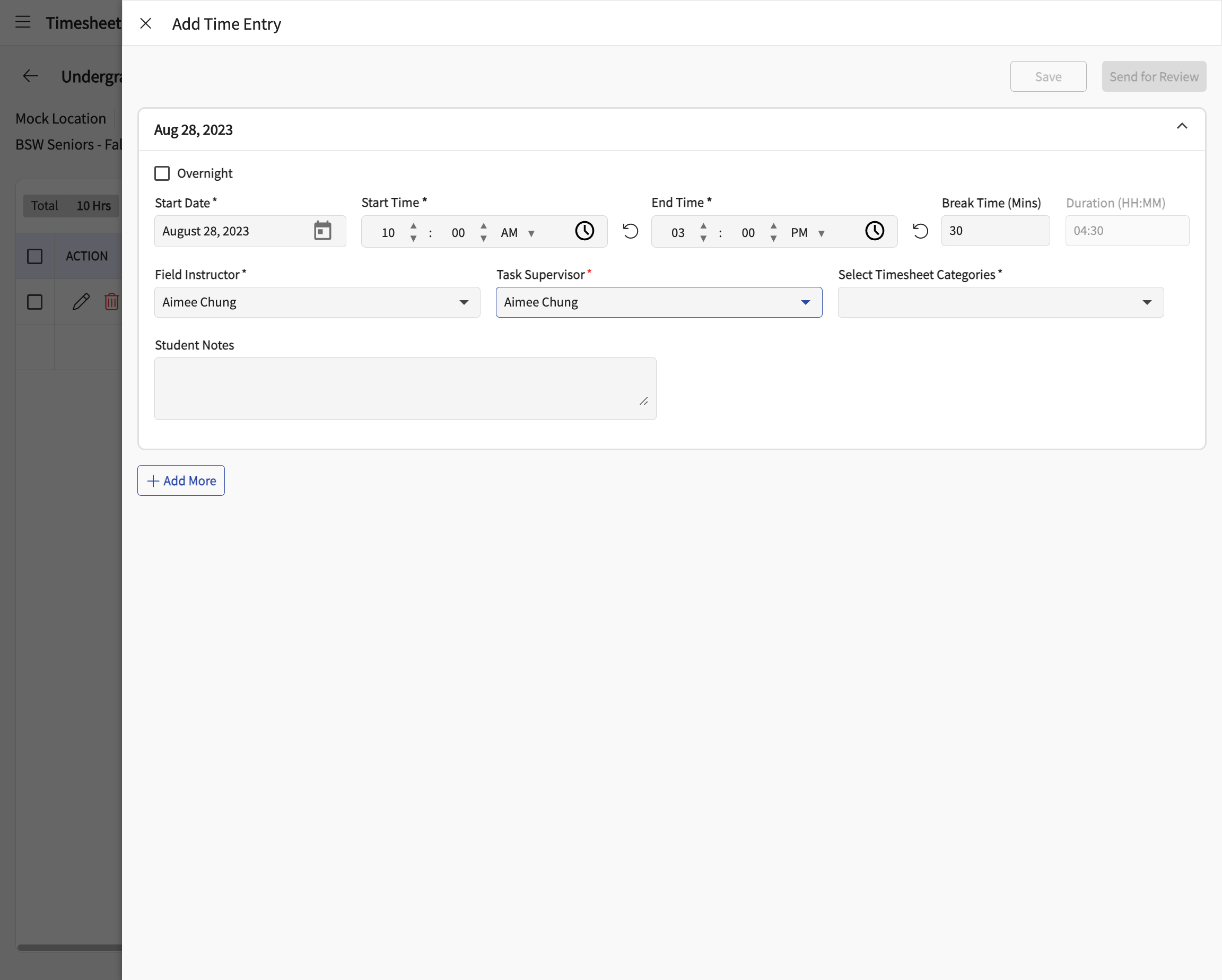Viewport: 1222px width, 980px height.
Task: Open the Start Date calendar picker
Action: coord(322,231)
